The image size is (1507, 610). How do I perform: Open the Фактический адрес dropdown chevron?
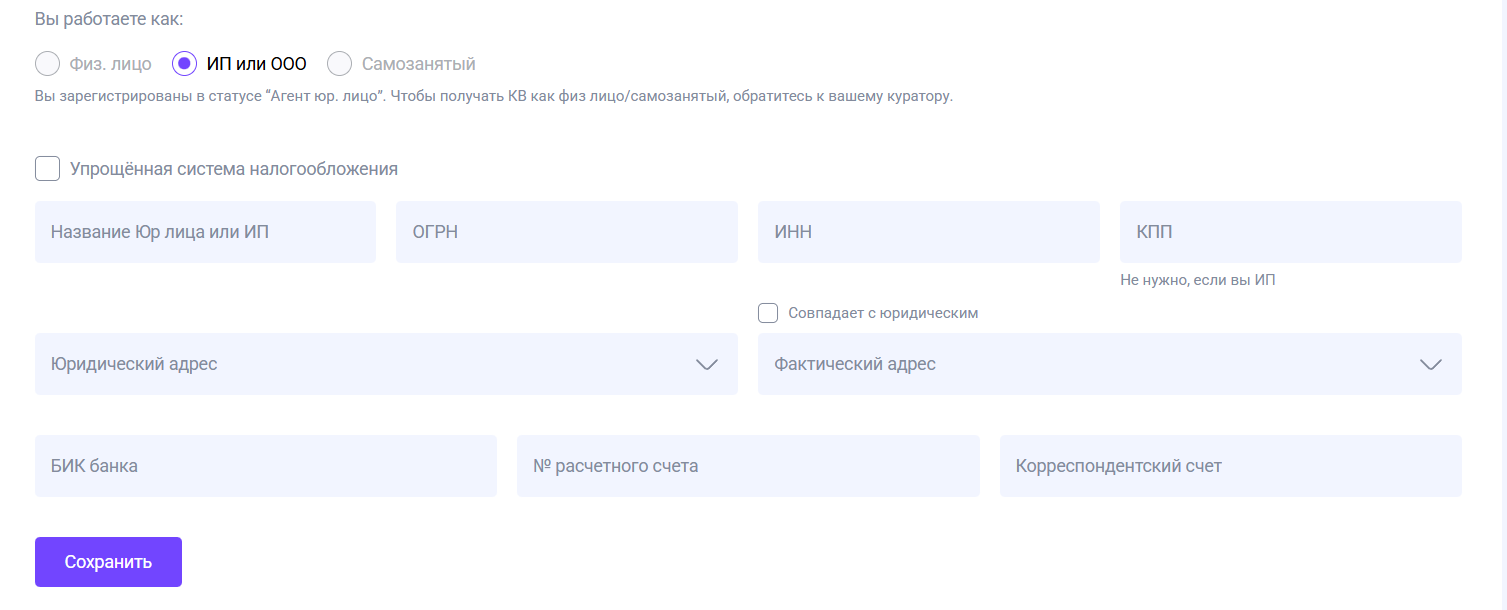[1431, 364]
